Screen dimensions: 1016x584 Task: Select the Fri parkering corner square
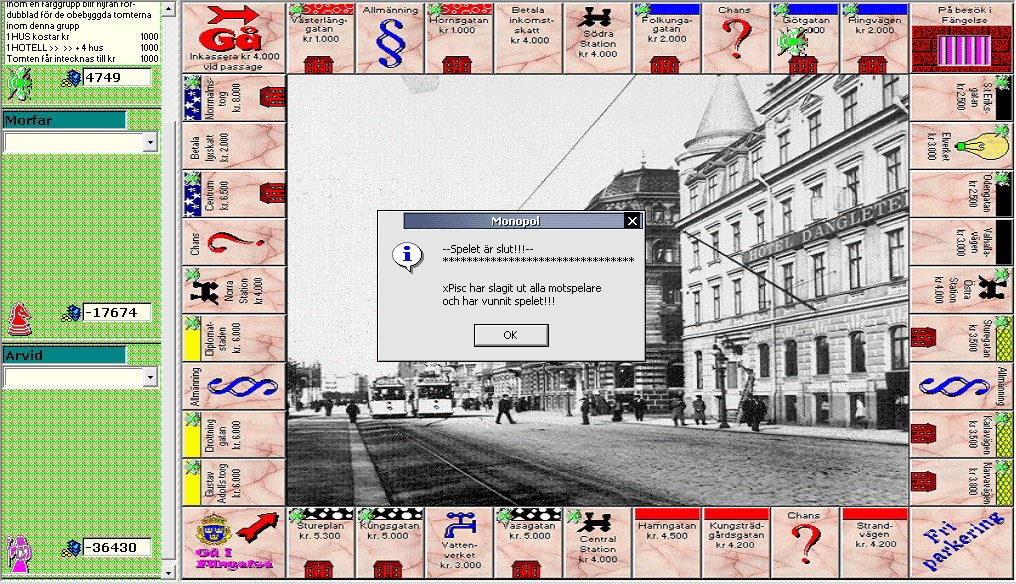click(x=962, y=543)
